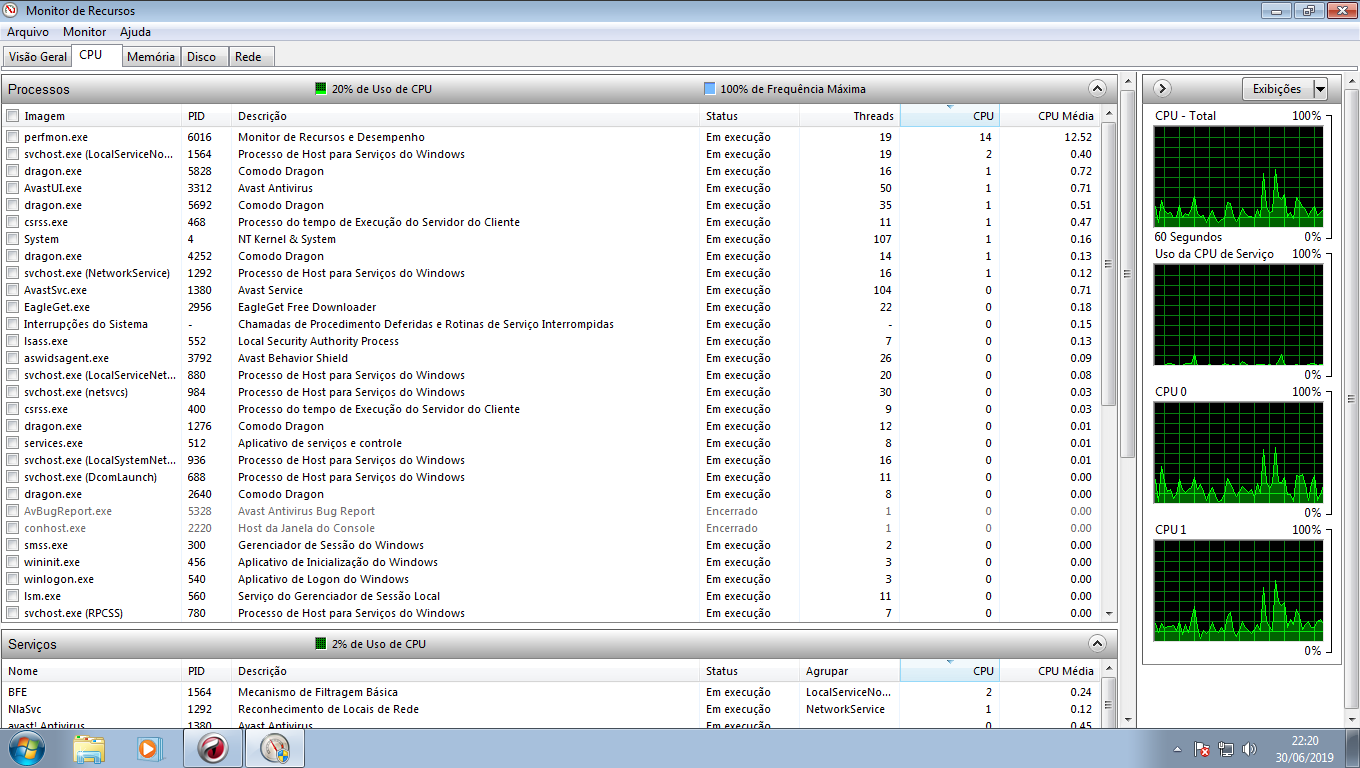The image size is (1360, 768).
Task: Show hidden tray icons arrow
Action: pyautogui.click(x=1178, y=749)
